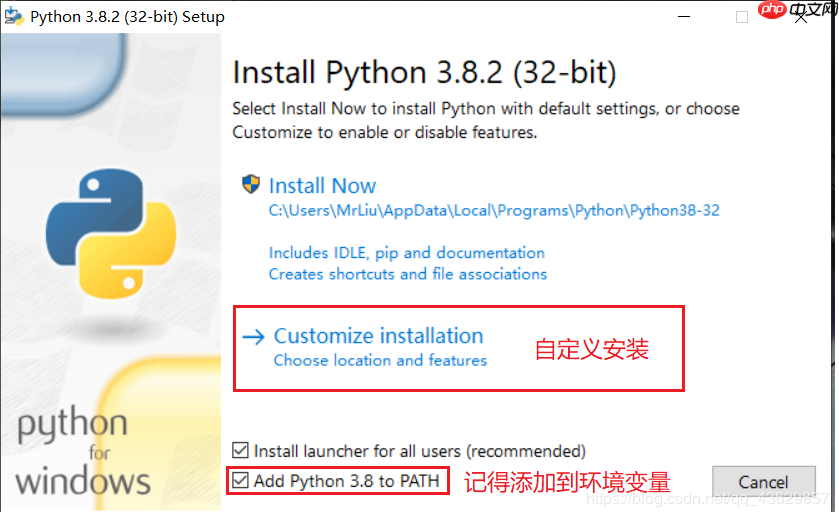Close the Python 3.8.2 Setup window
839x517 pixels.
tap(800, 18)
